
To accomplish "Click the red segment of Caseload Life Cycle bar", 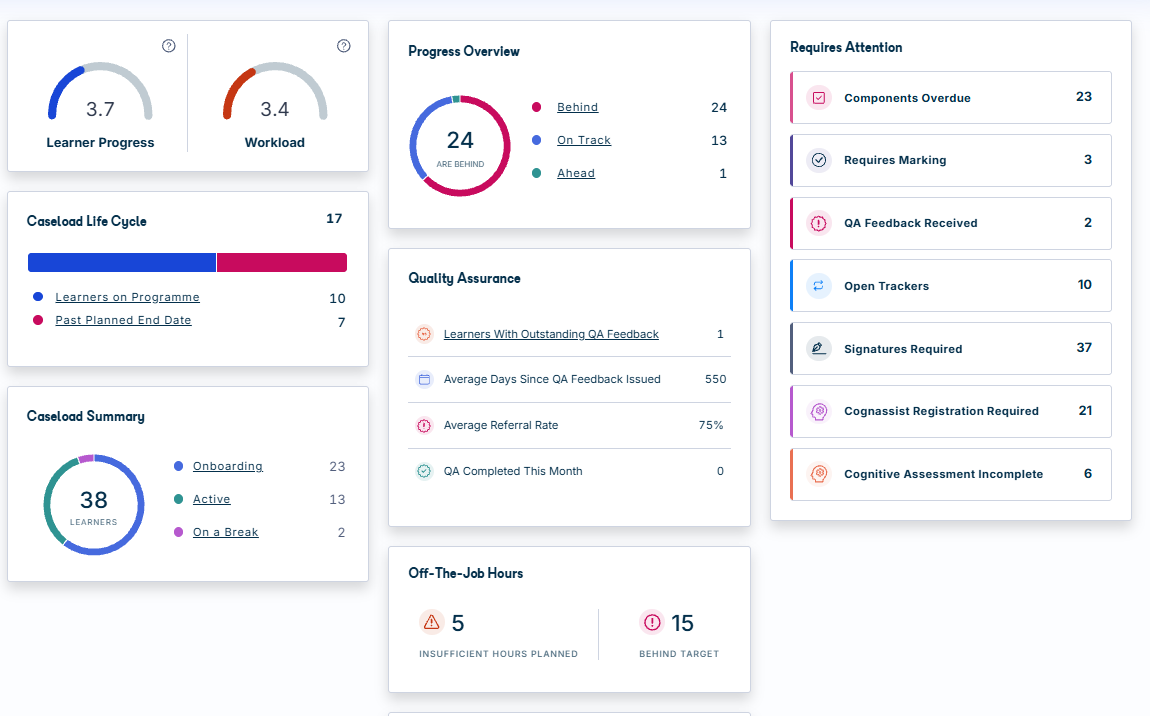I will [x=282, y=263].
